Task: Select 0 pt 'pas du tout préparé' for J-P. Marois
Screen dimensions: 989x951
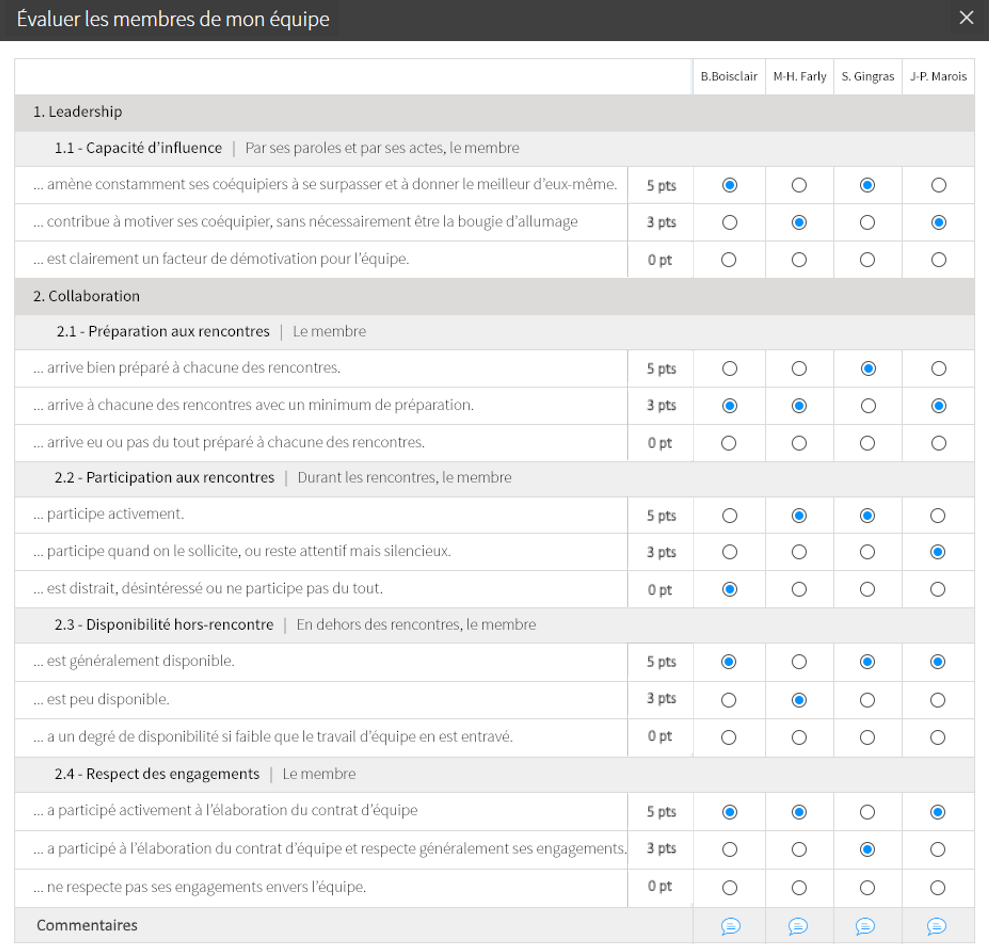Action: click(939, 443)
